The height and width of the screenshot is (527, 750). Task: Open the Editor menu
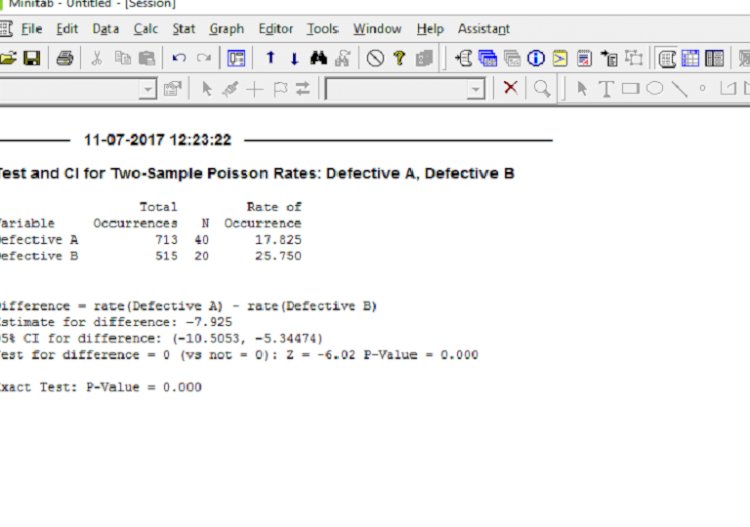276,29
